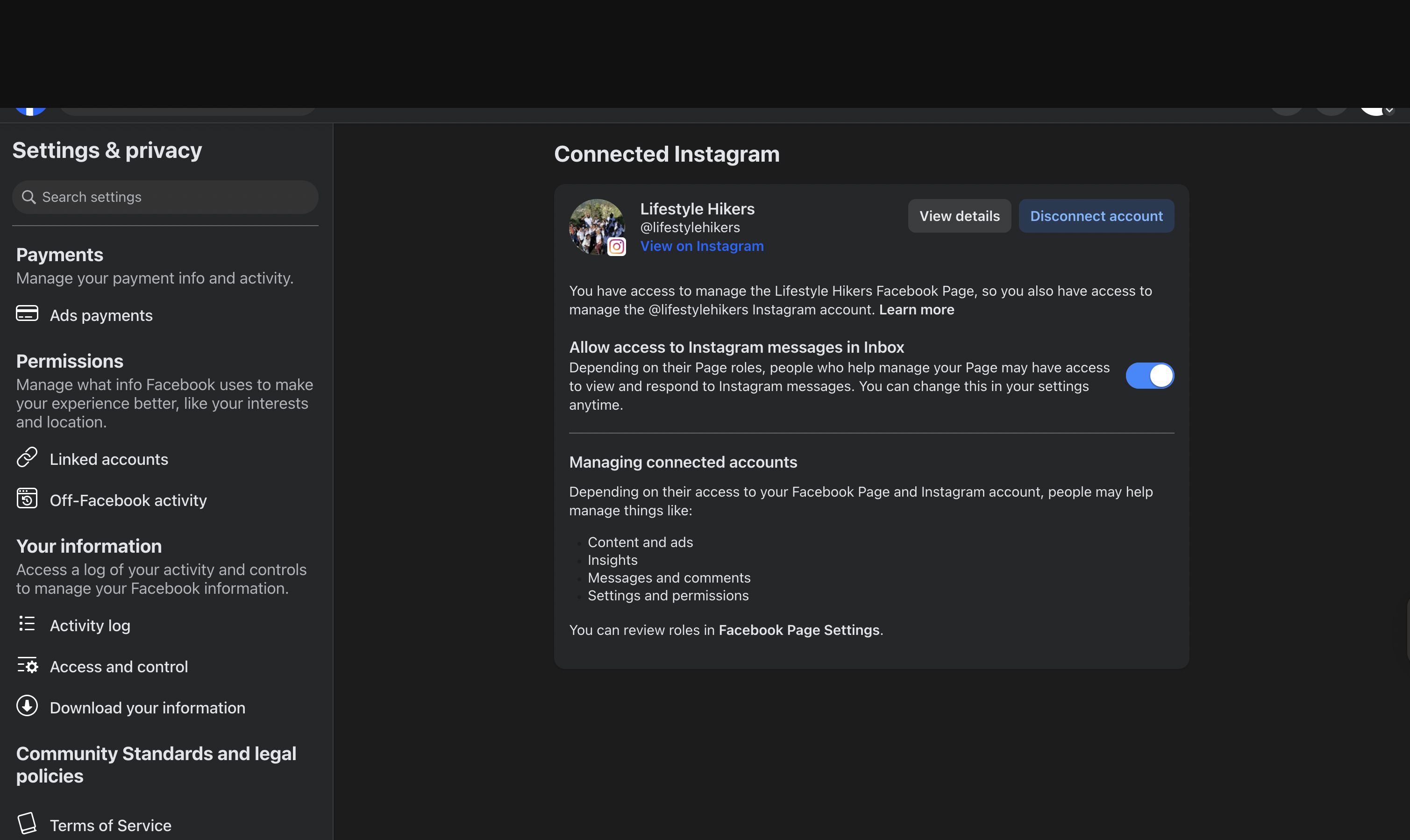Click the View details button
This screenshot has height=840, width=1410.
pos(959,216)
